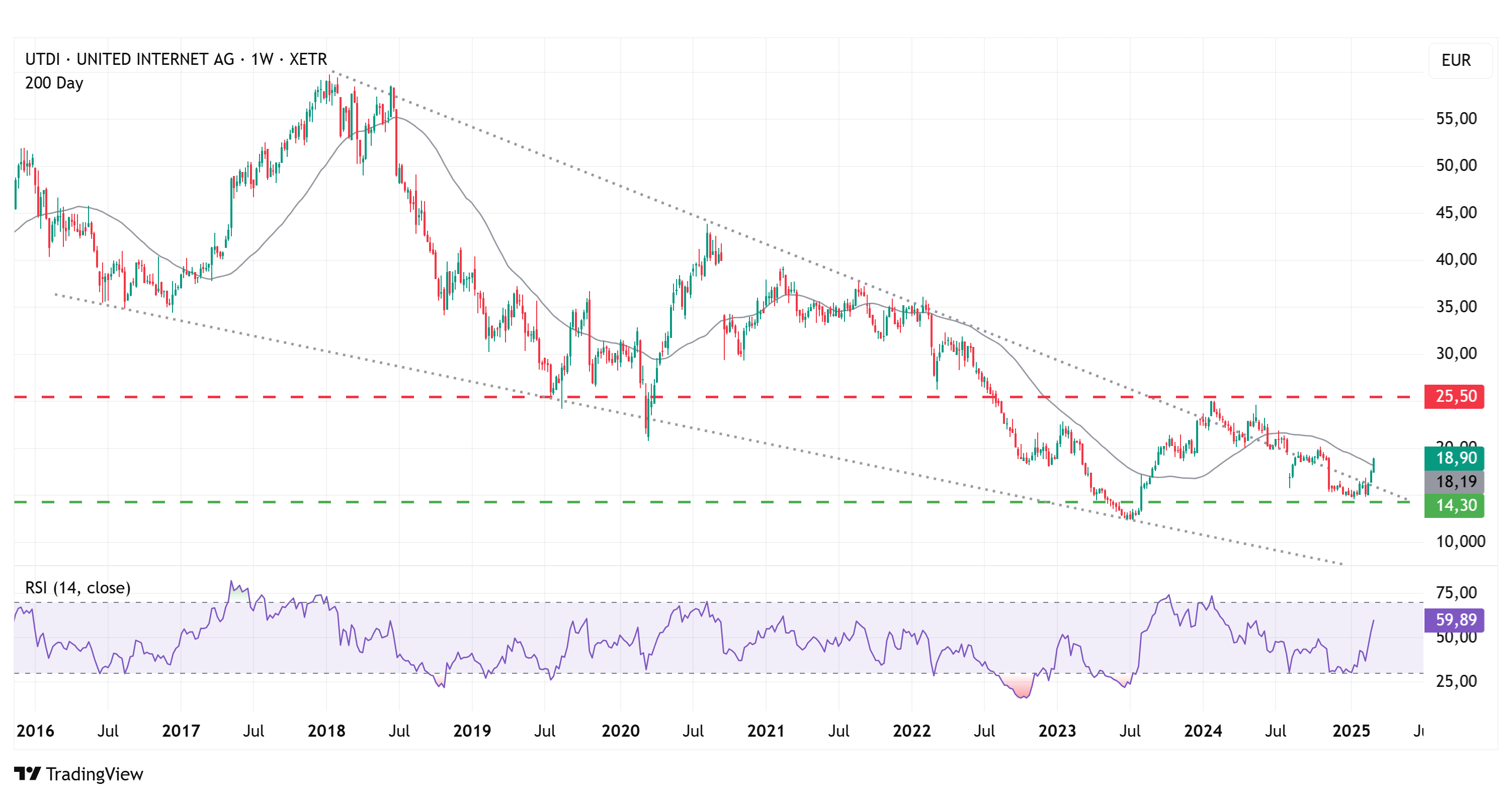Click the 2021 time axis label
The height and width of the screenshot is (798, 1512).
(x=766, y=731)
